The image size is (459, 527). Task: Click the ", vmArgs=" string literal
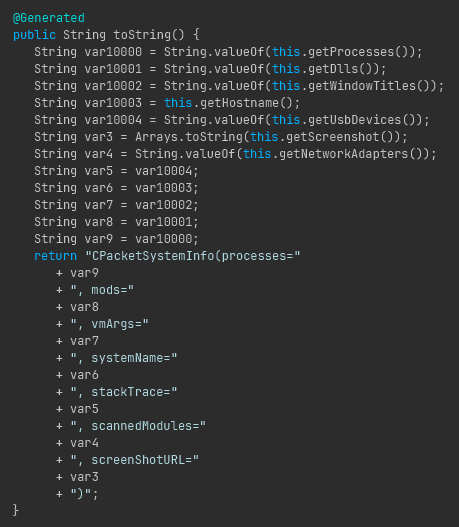(109, 324)
